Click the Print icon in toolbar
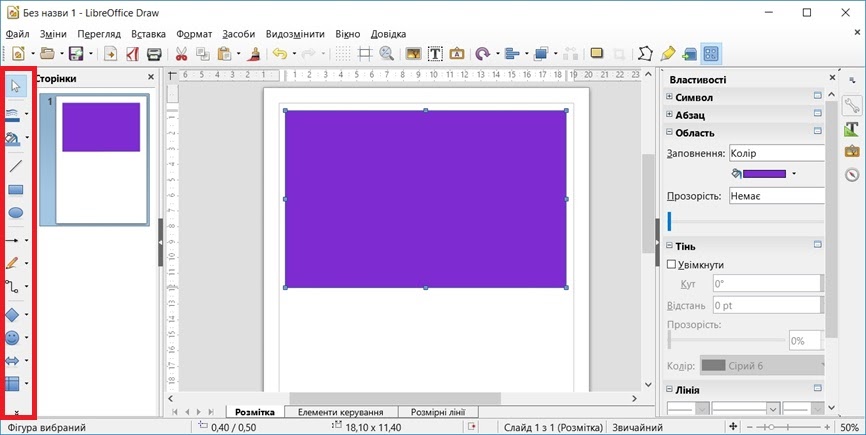The image size is (866, 435). click(155, 54)
